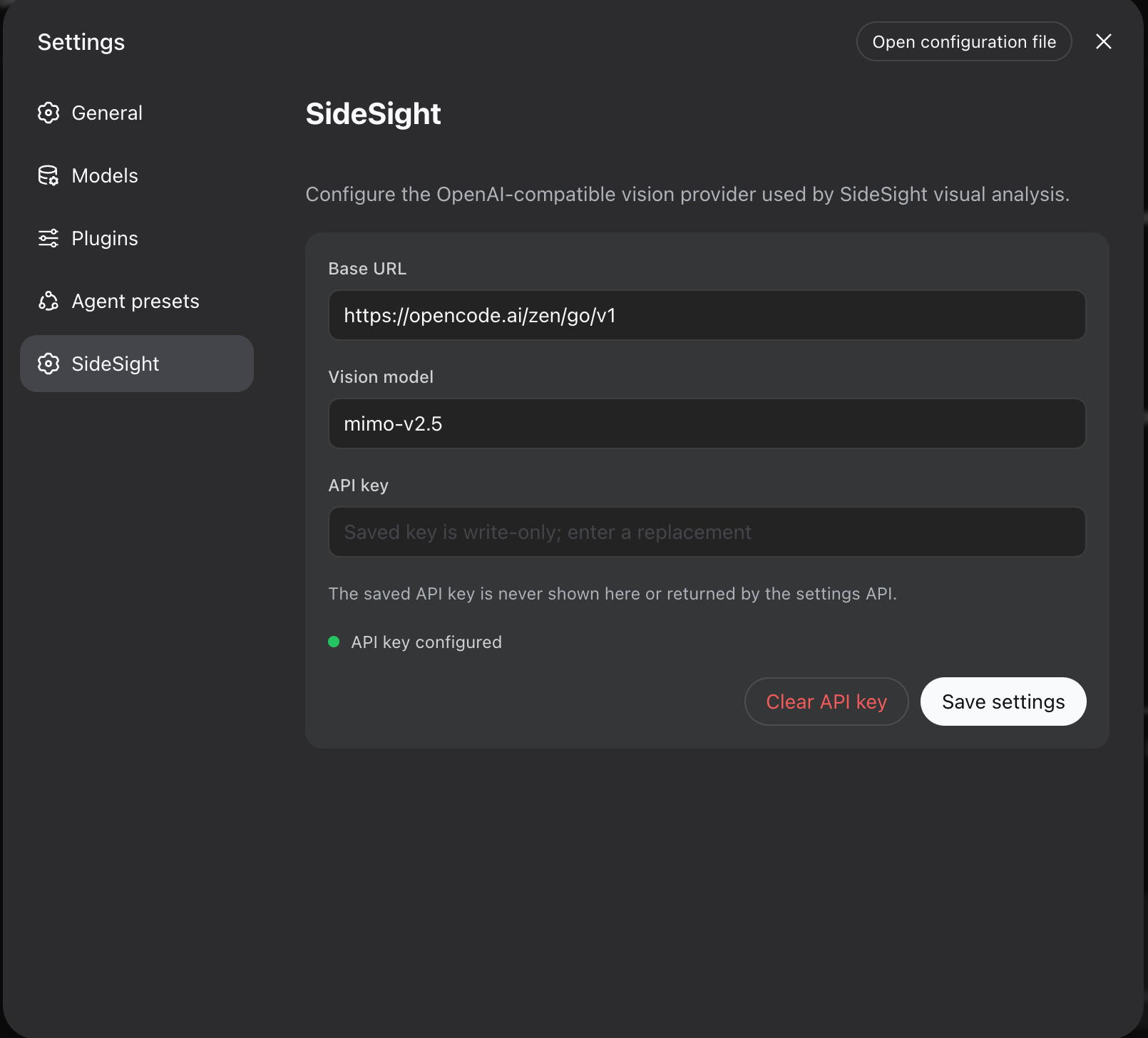Click the 'Base URL' field label

(x=367, y=269)
